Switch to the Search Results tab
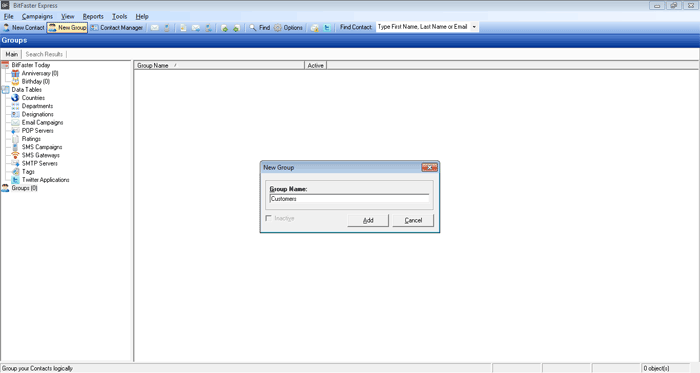Viewport: 700px width, 373px height. tap(44, 54)
